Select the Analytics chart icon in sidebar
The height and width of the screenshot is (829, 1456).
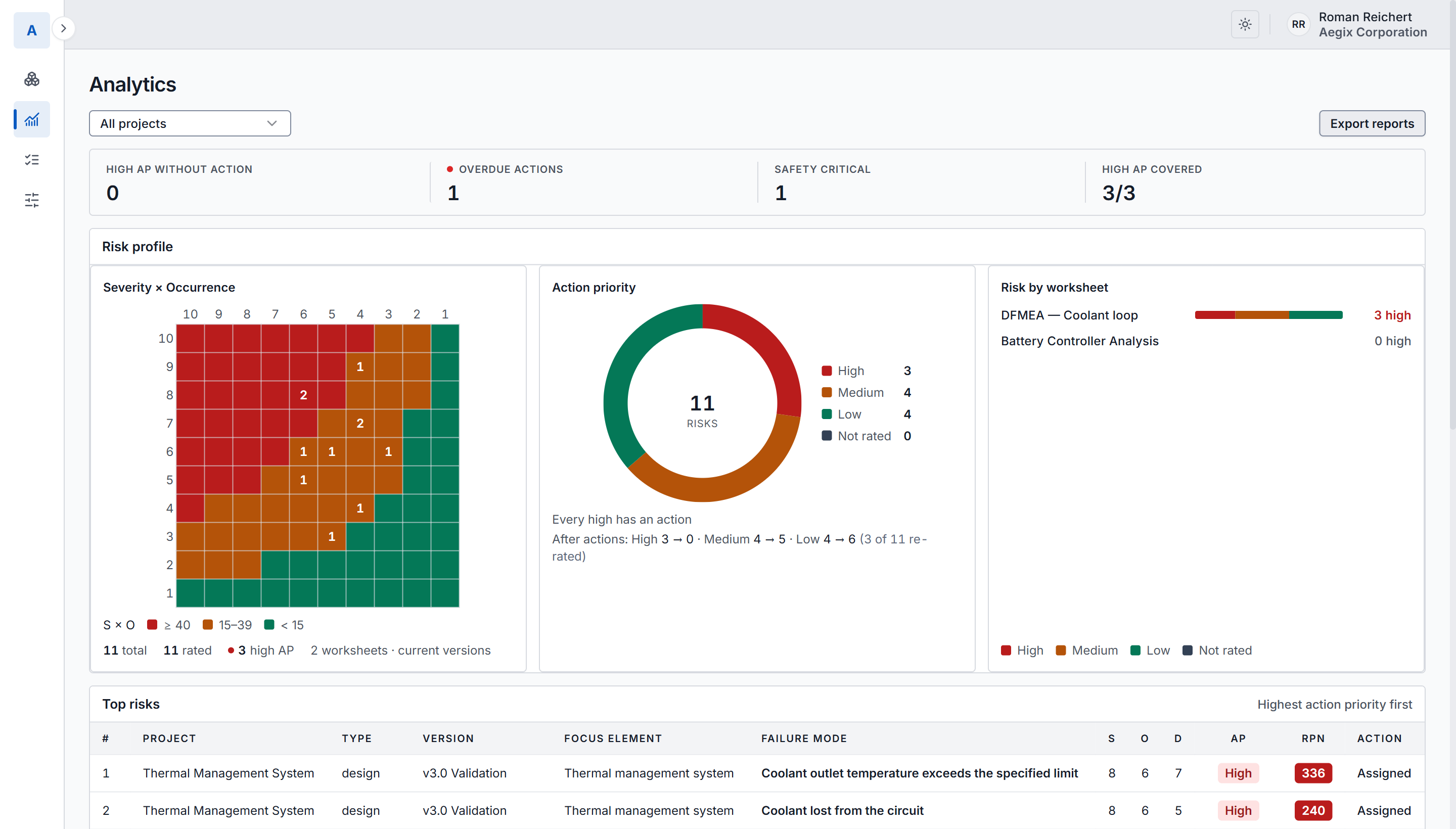pos(32,120)
